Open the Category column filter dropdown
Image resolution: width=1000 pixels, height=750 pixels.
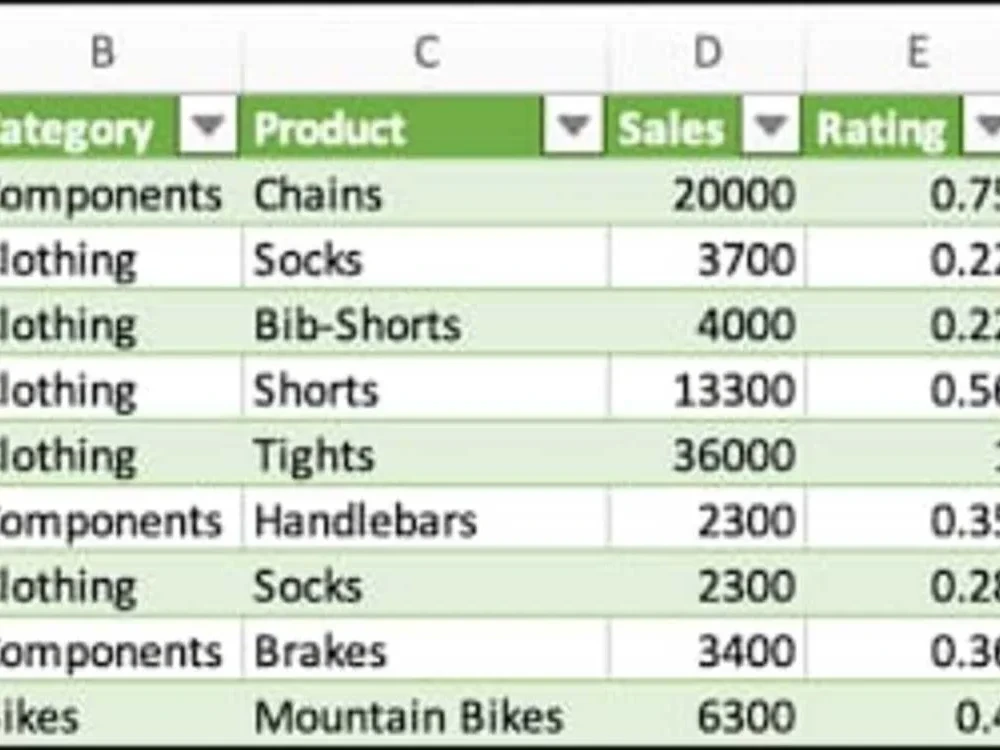click(205, 127)
